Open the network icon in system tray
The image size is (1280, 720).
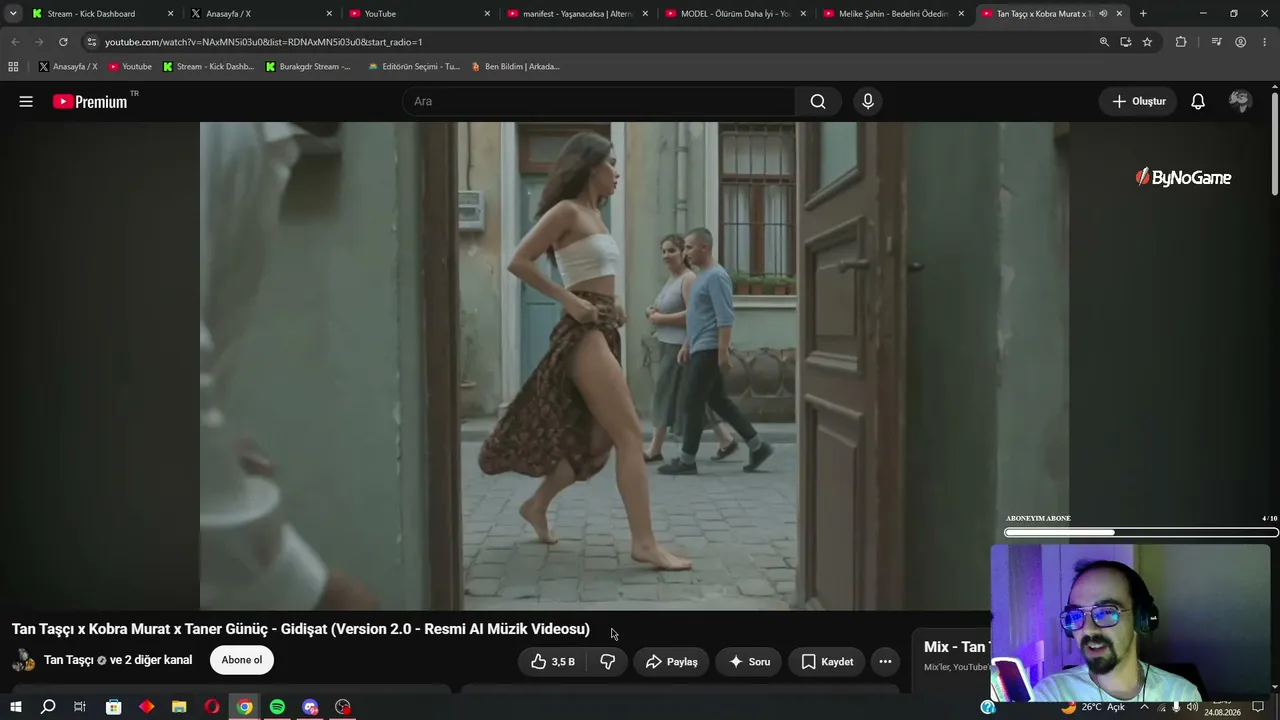tap(1160, 707)
